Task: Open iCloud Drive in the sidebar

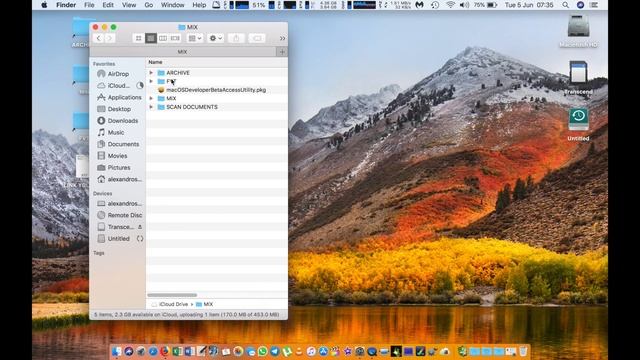Action: tap(118, 86)
